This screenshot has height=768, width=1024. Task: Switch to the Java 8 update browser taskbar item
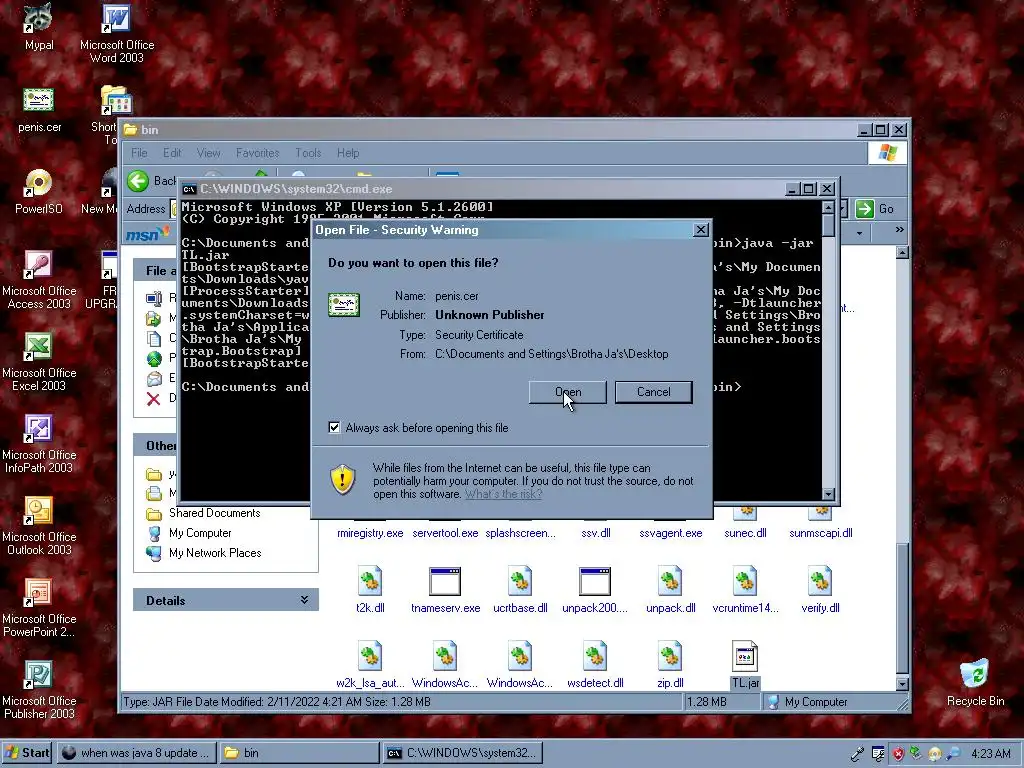136,753
